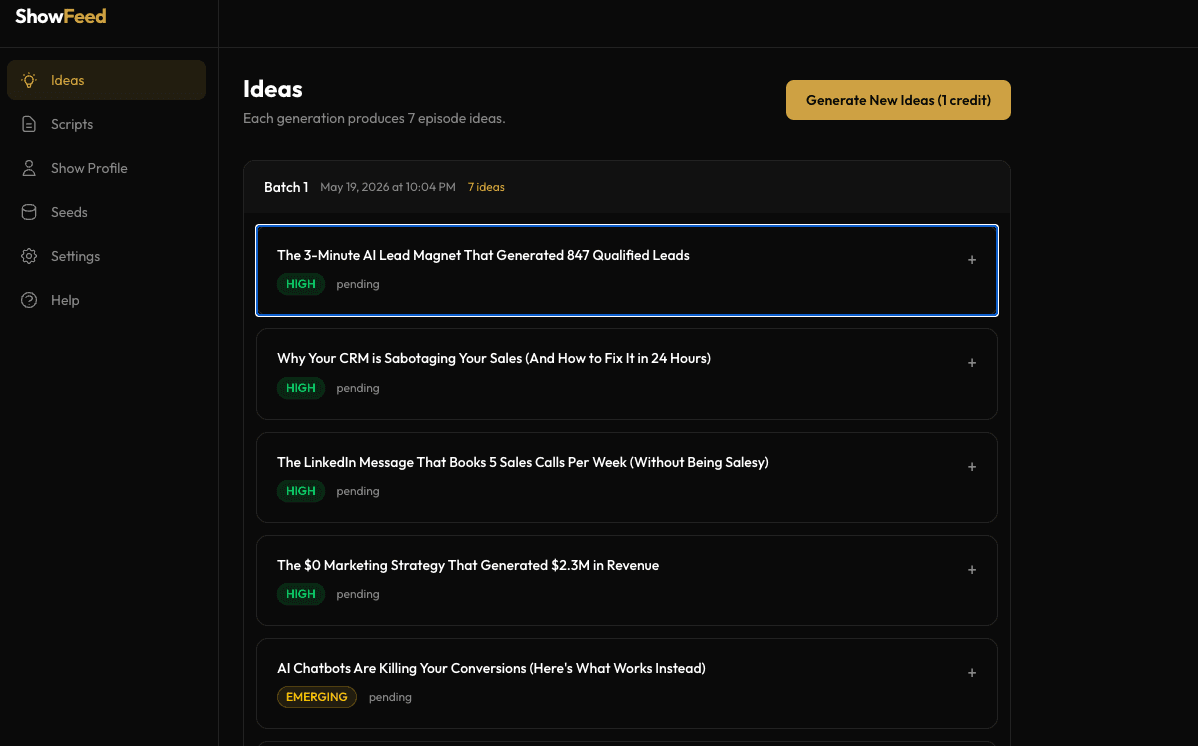Open Settings from the sidebar
The height and width of the screenshot is (746, 1198).
(x=106, y=256)
